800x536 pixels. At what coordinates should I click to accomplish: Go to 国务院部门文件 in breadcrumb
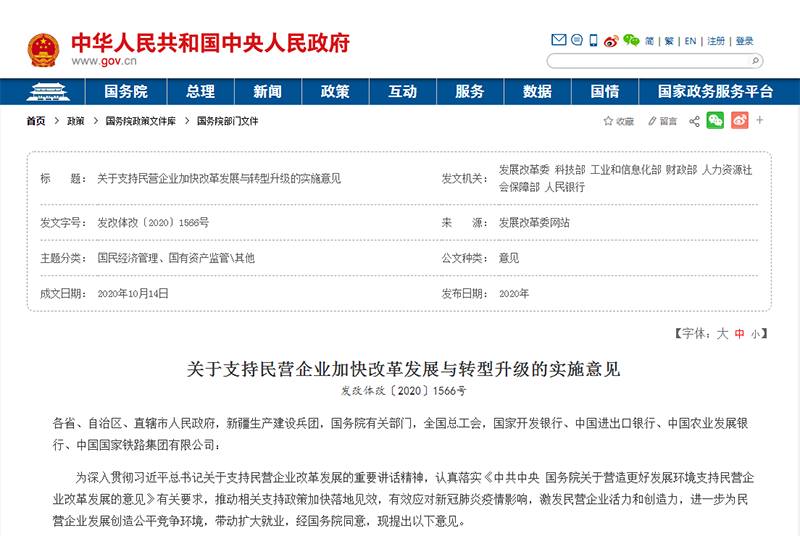(228, 121)
